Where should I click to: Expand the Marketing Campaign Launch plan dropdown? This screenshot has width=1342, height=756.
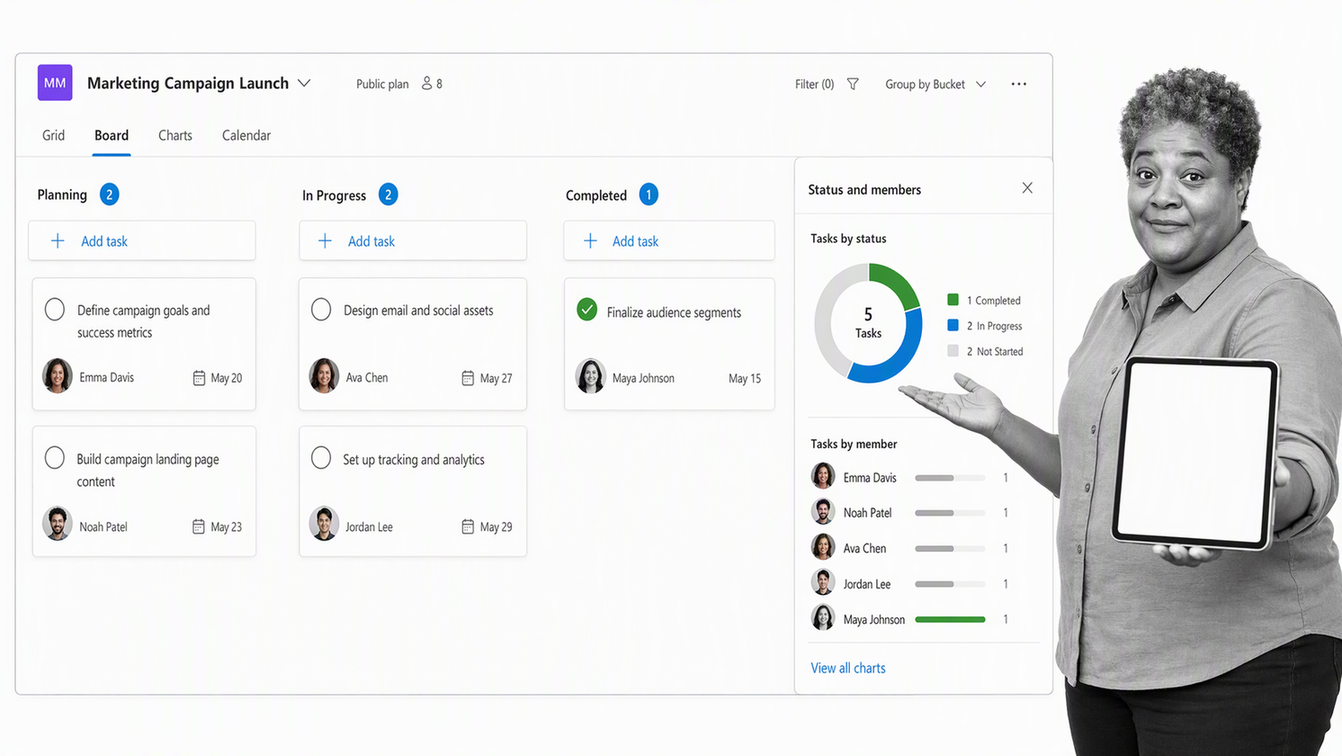click(x=304, y=83)
